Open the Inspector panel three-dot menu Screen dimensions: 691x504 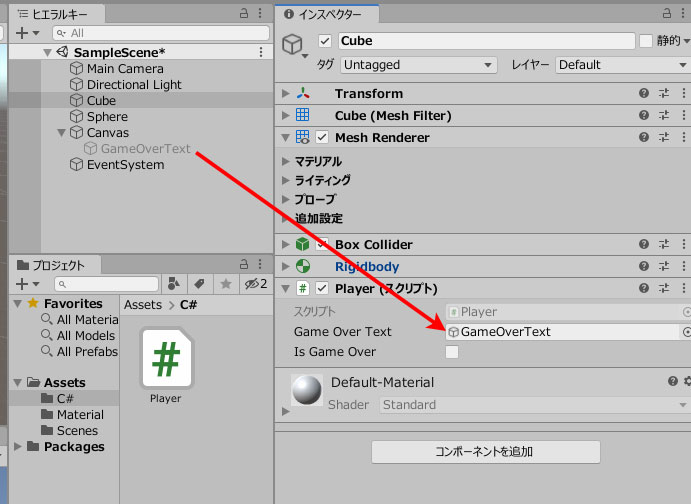click(683, 14)
